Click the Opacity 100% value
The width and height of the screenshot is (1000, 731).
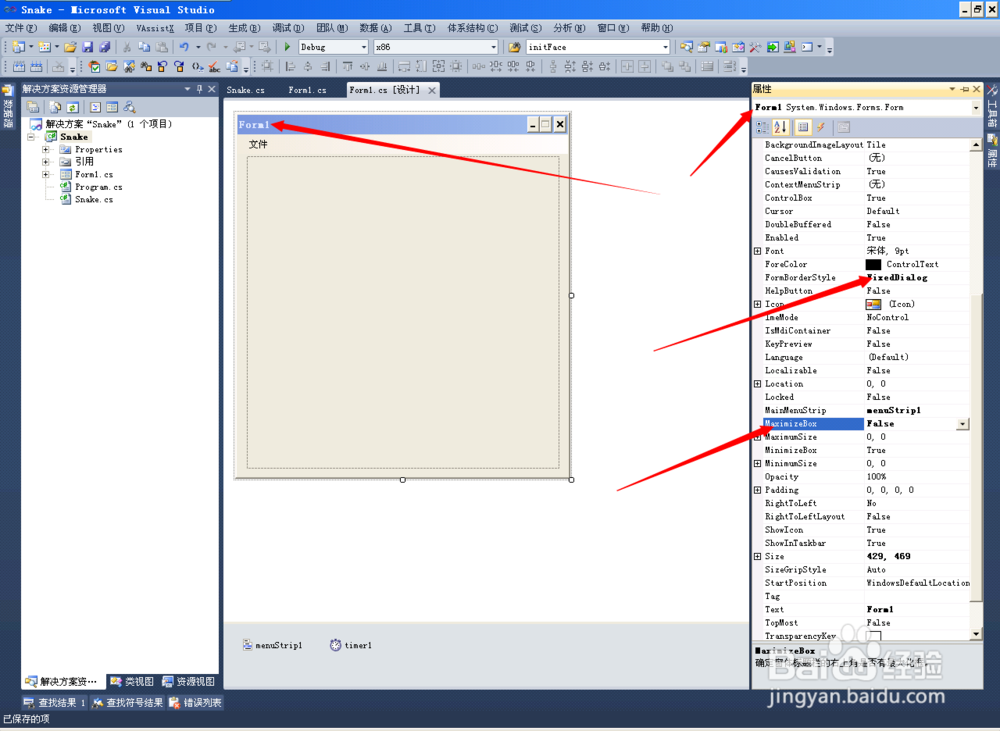tap(876, 477)
